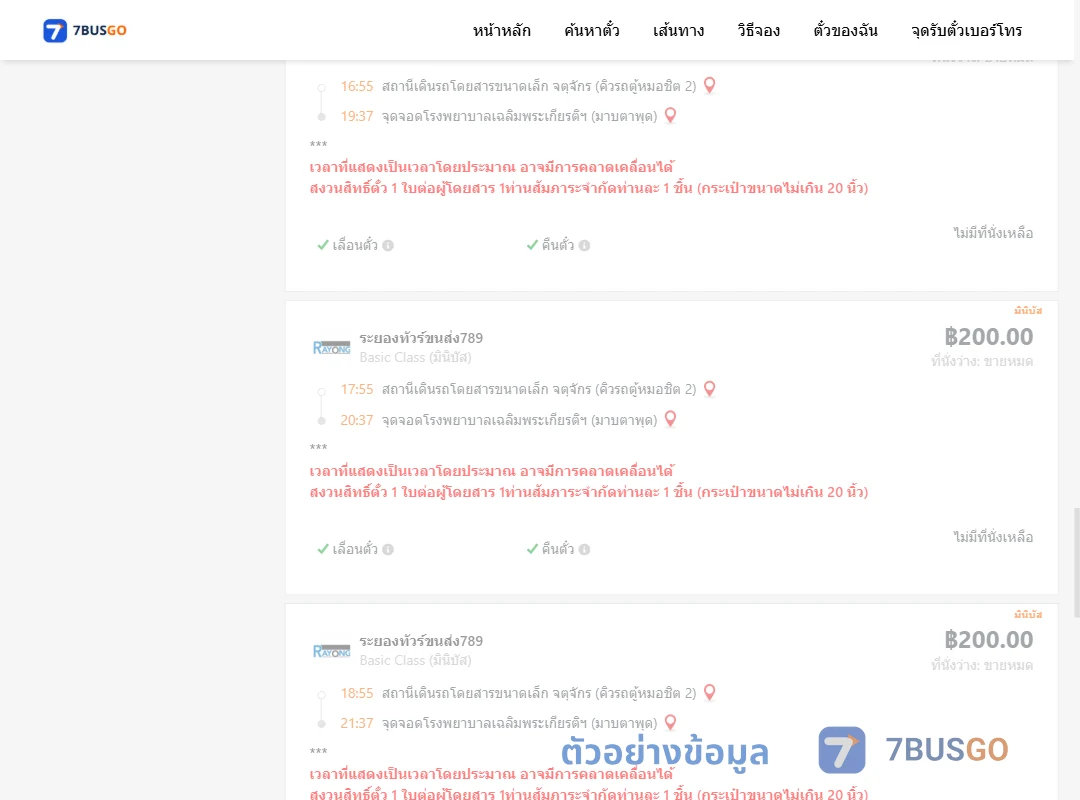Image resolution: width=1080 pixels, height=800 pixels.
Task: Click Basic Class (มินิบัส) on 17:55 card
Action: point(415,357)
